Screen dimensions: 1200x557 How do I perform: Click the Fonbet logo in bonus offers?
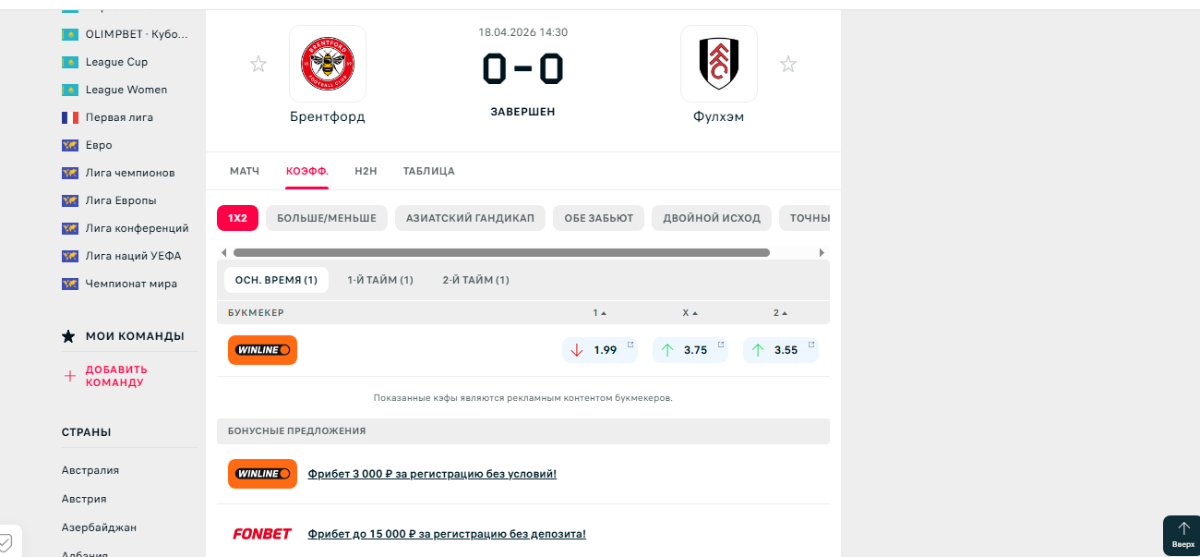(262, 534)
